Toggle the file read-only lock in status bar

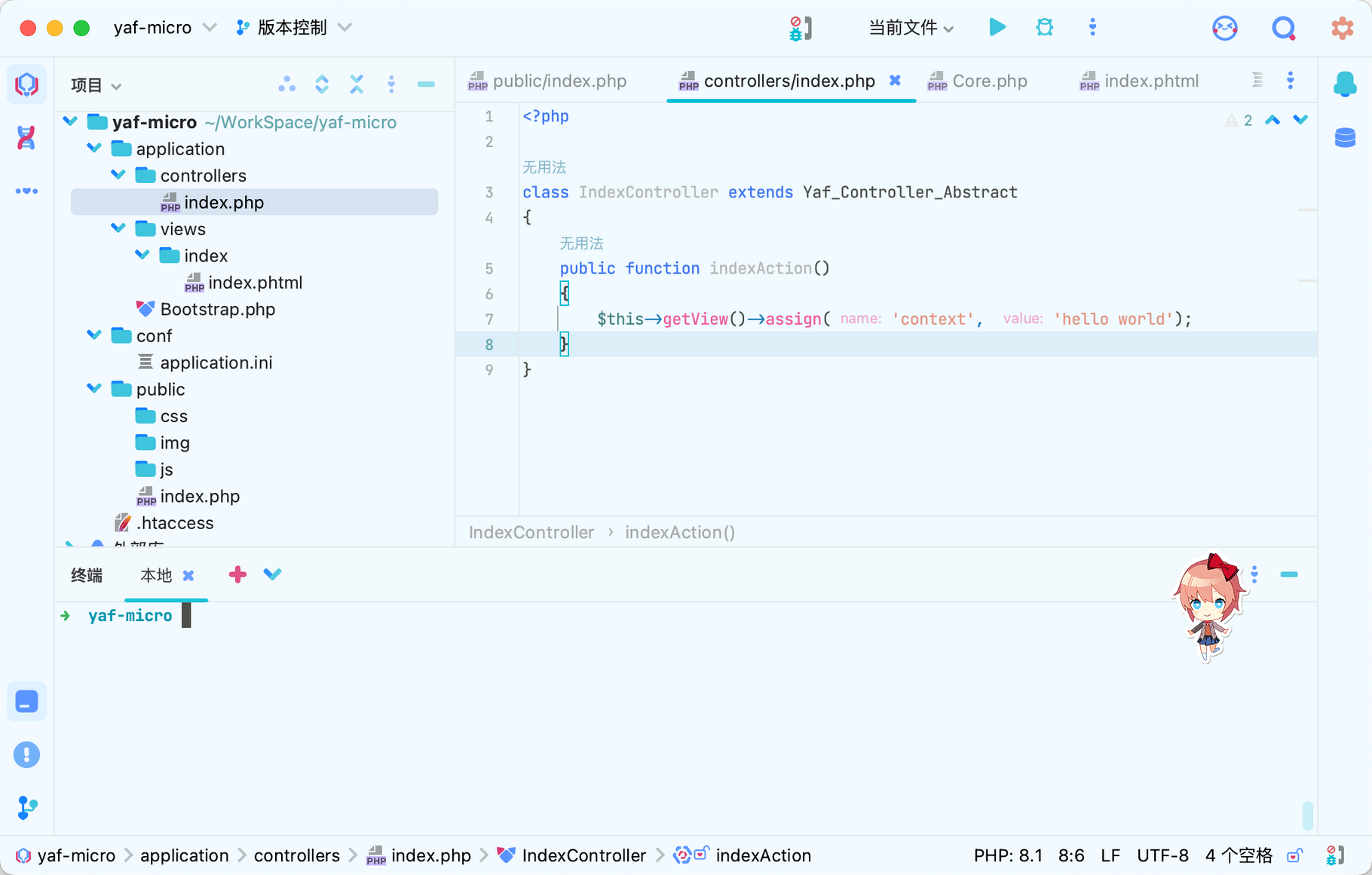[1294, 855]
